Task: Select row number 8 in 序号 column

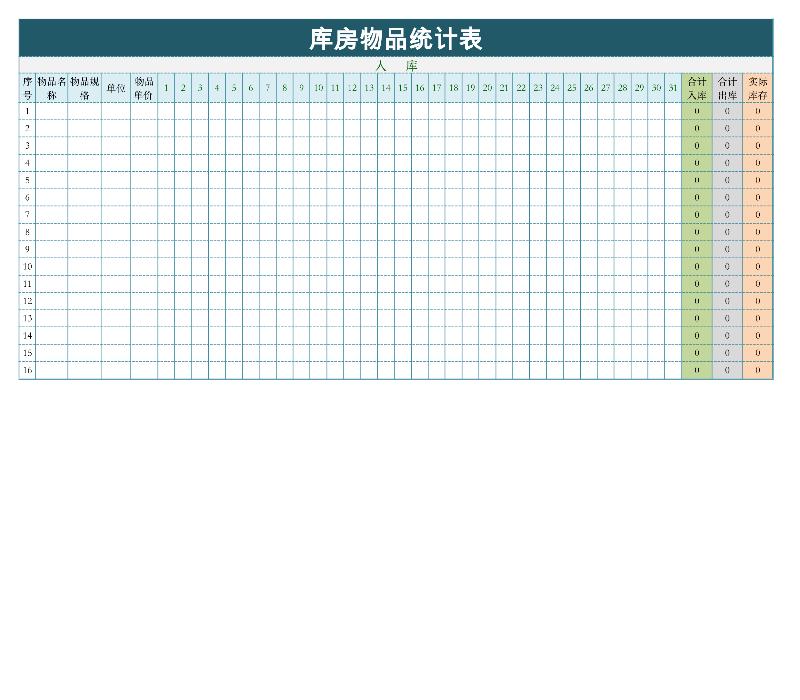Action: [x=28, y=232]
